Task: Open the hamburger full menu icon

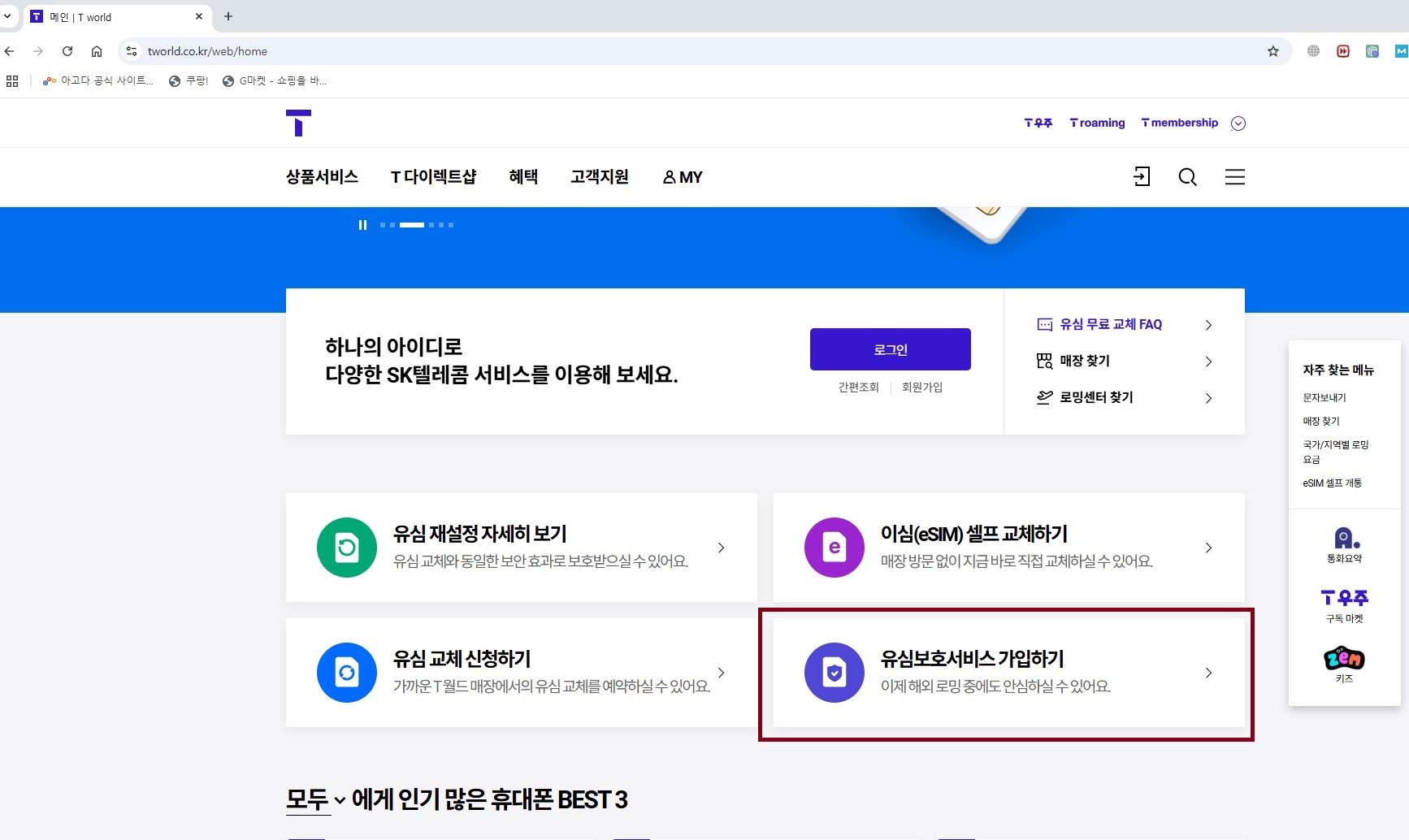Action: [x=1235, y=176]
